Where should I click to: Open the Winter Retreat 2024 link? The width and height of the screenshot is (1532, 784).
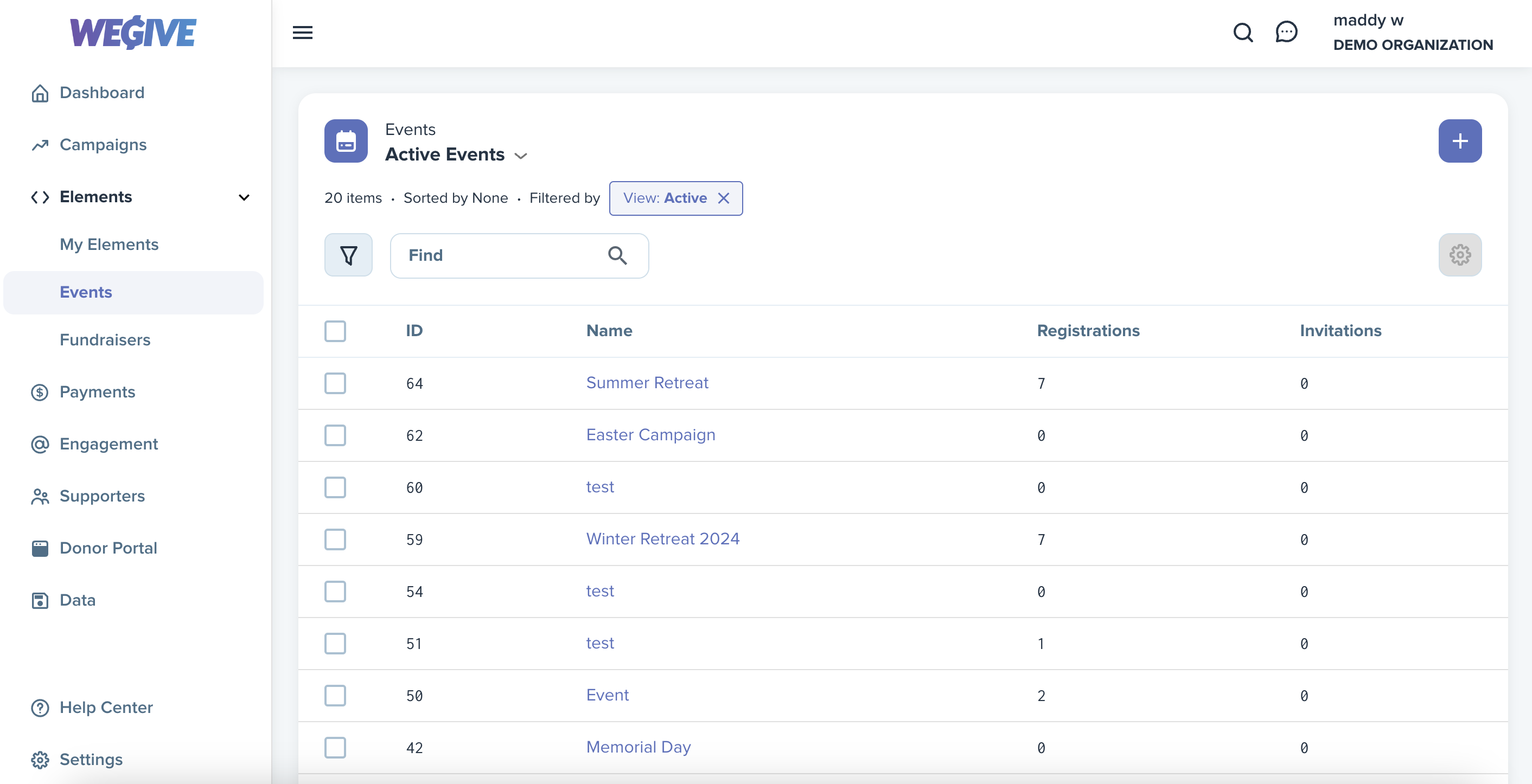[662, 539]
